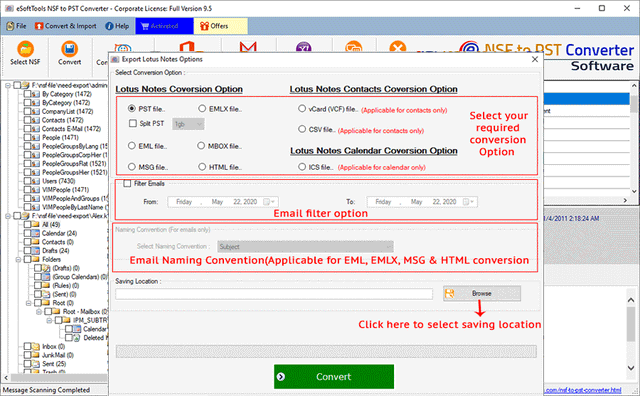Open the Offers tab
640x396 pixels.
click(x=220, y=26)
